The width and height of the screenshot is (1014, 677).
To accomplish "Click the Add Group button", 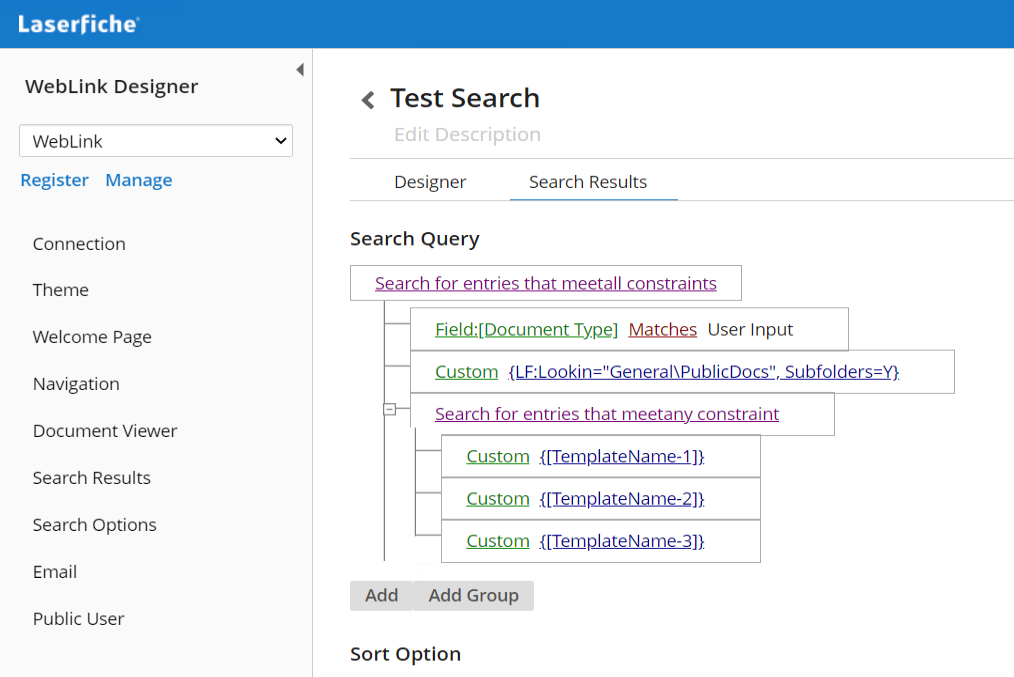I will (473, 596).
